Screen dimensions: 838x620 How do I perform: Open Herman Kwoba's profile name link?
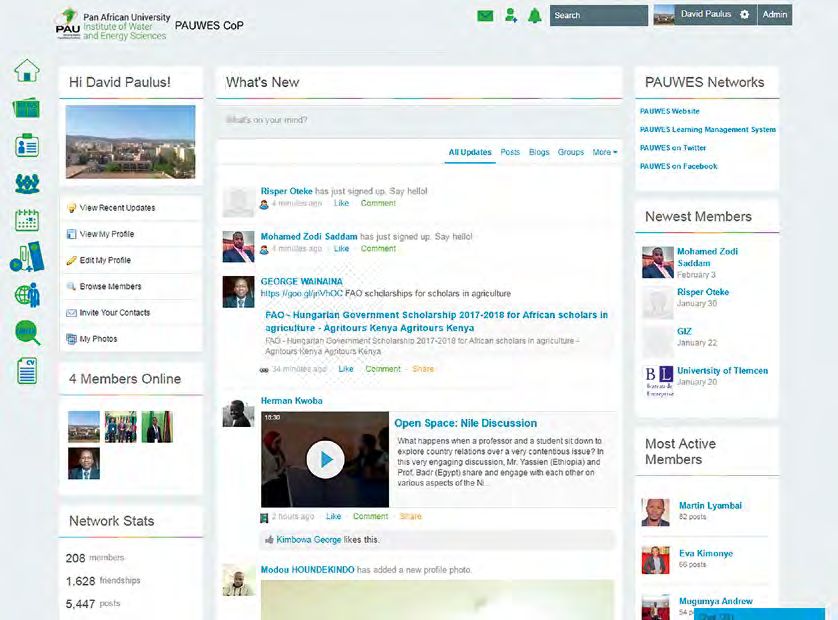click(x=291, y=401)
